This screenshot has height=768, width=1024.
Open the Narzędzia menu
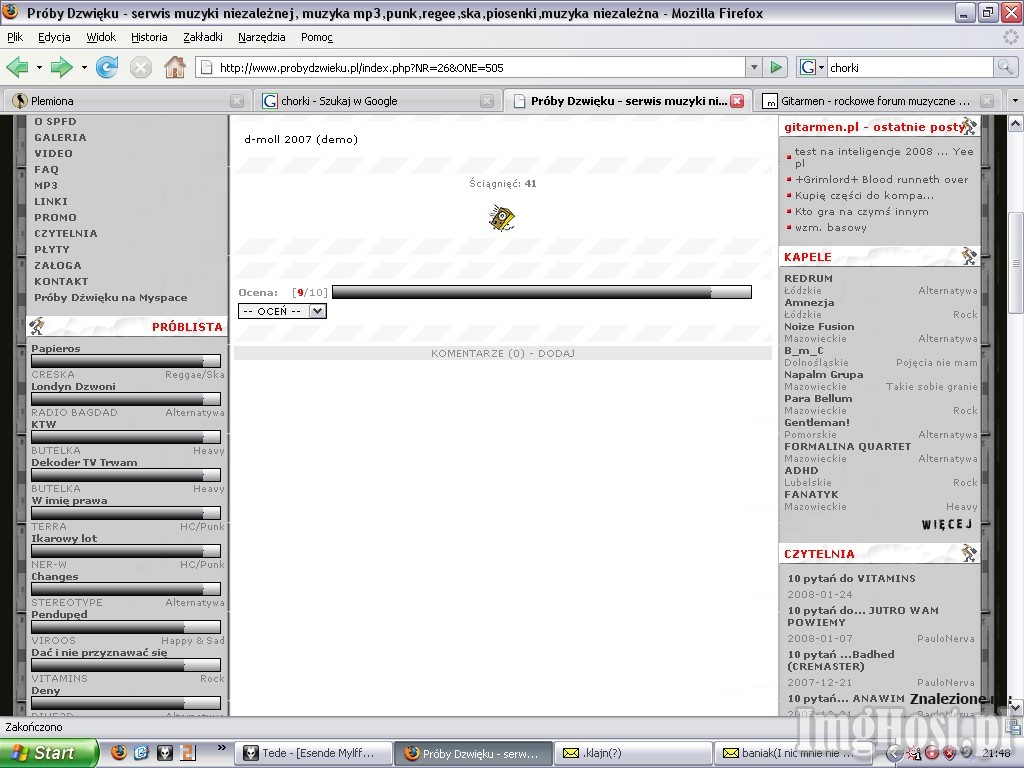(261, 37)
